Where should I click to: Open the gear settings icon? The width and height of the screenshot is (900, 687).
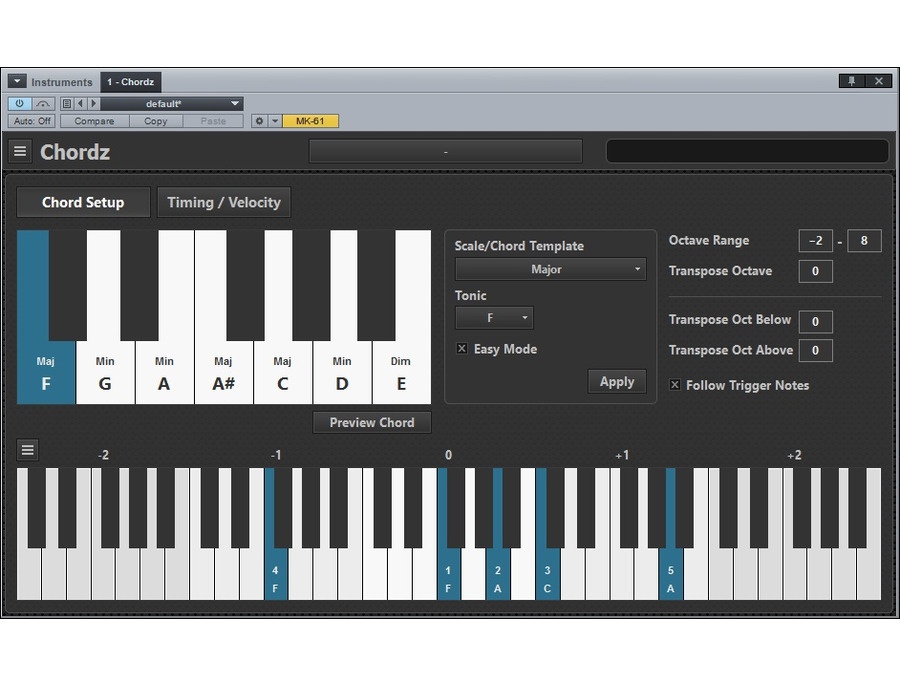coord(259,121)
